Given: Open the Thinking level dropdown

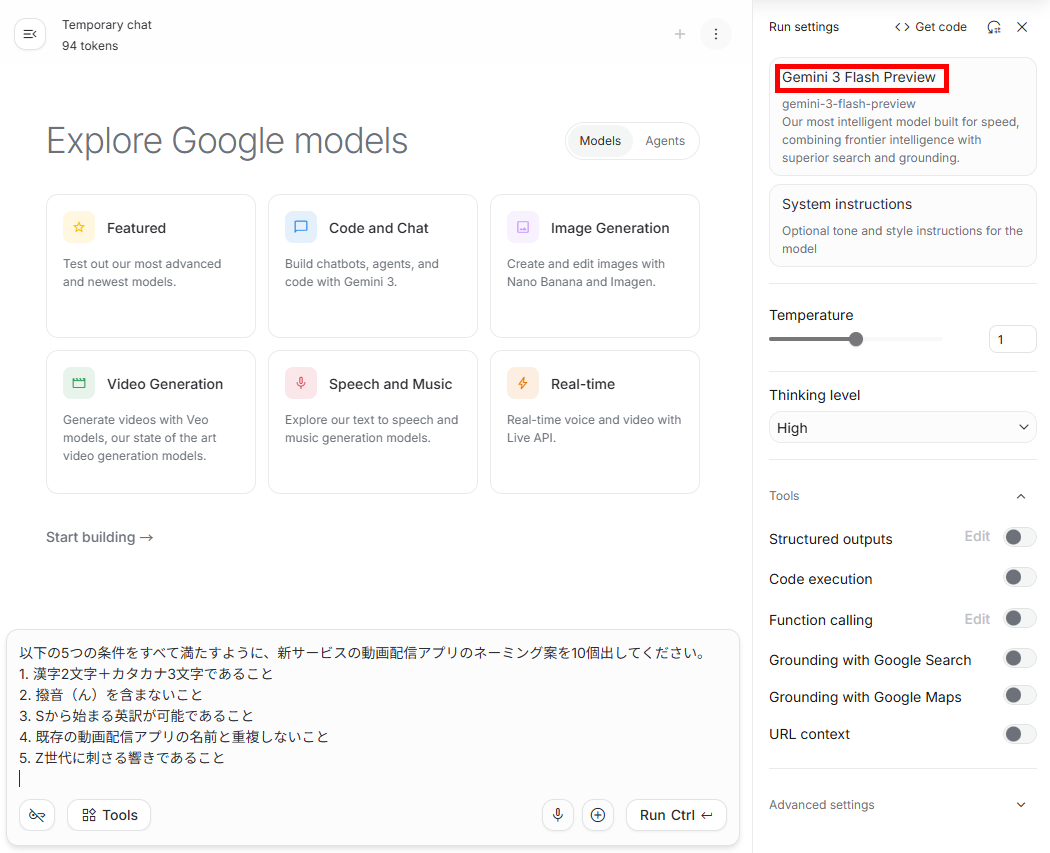Looking at the screenshot, I should (x=903, y=427).
